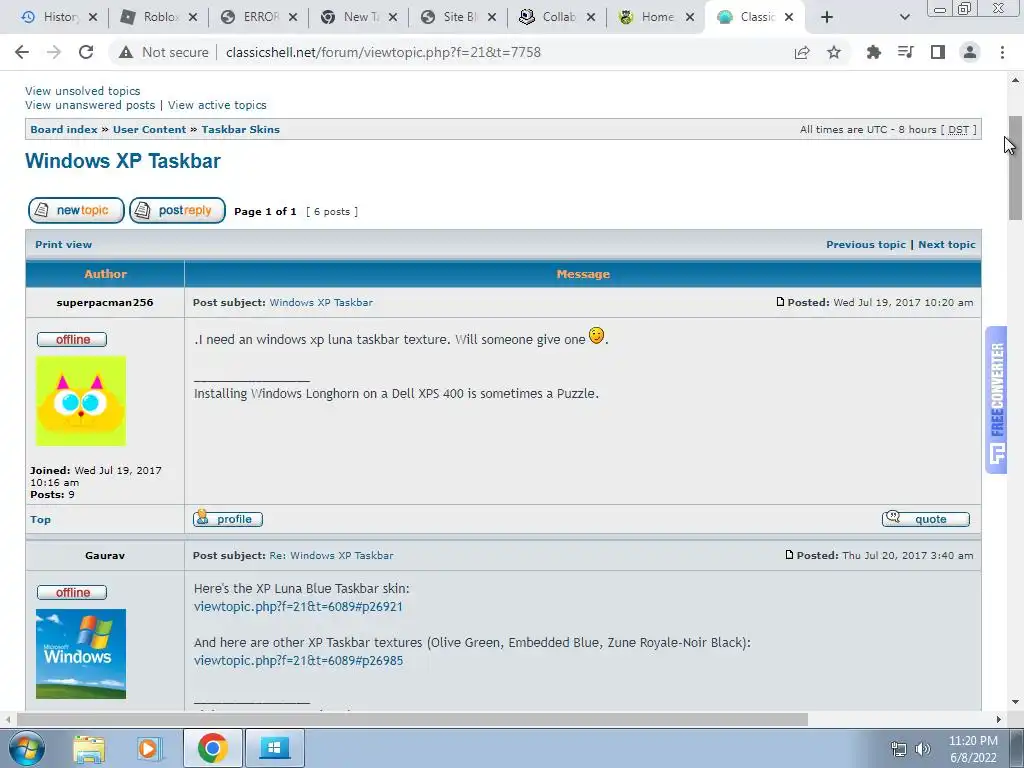Share this page via share icon

pos(802,52)
